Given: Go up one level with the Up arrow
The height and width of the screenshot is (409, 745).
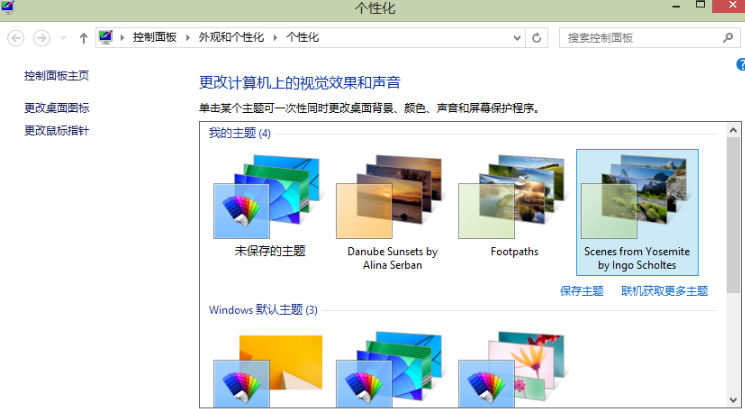Looking at the screenshot, I should click(84, 38).
